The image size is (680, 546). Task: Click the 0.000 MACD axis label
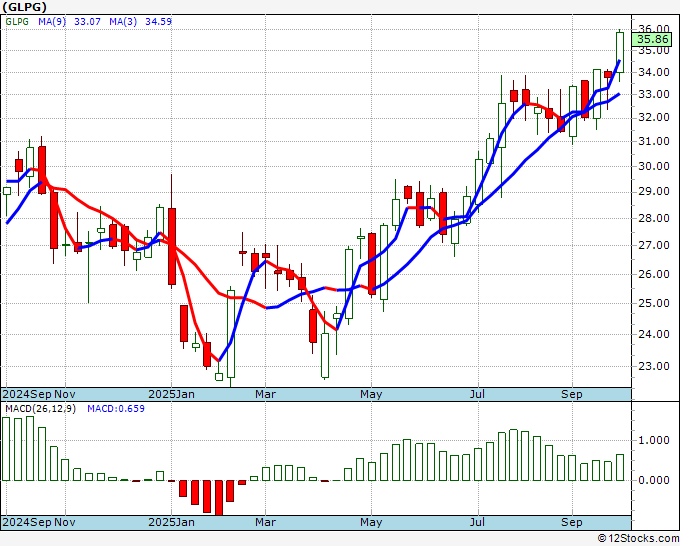654,481
